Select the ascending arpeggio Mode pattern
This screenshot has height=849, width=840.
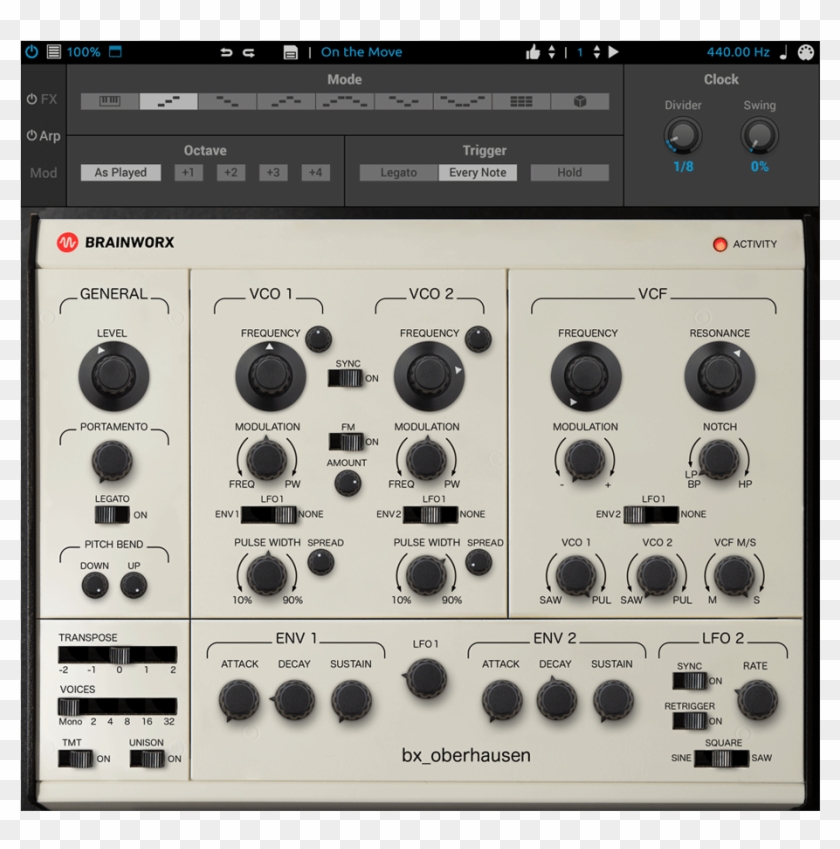point(168,101)
